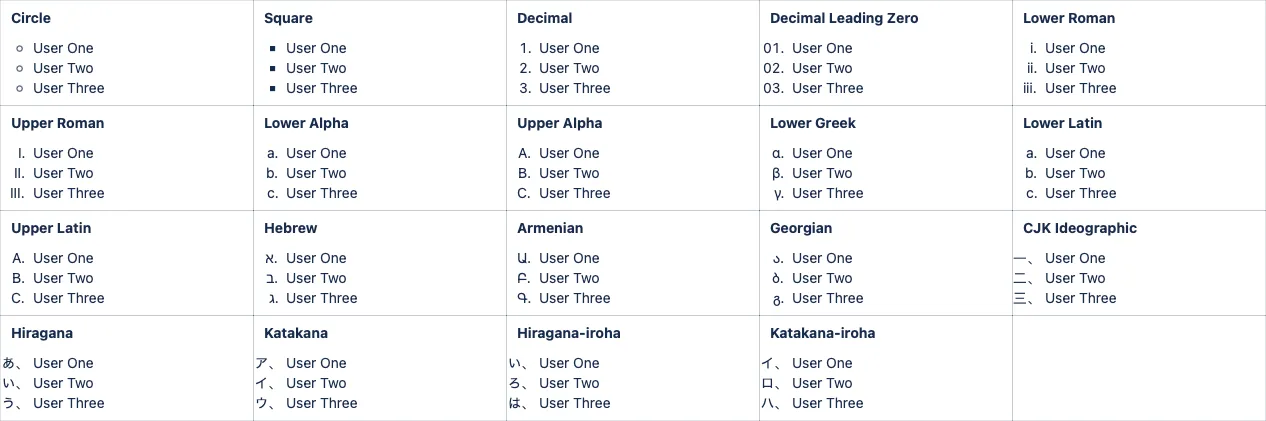Screen dimensions: 1266x421
Task: Select User Three in Lower Latin list
Action: [x=1081, y=193]
